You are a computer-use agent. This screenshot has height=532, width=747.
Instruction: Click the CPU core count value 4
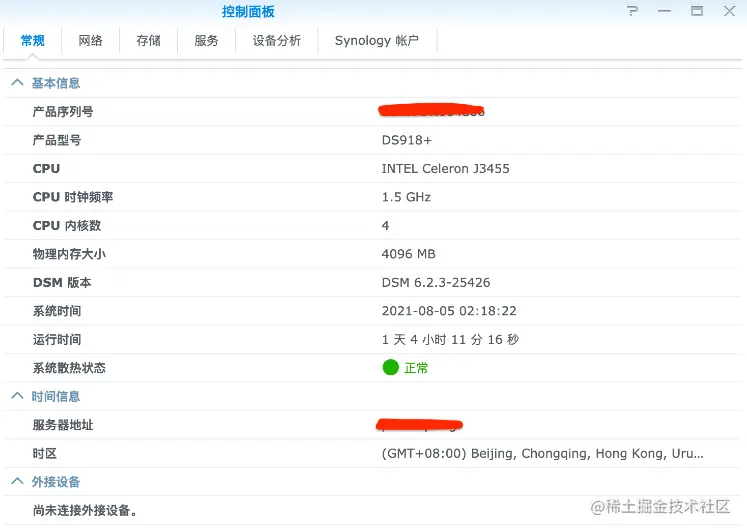pos(385,225)
